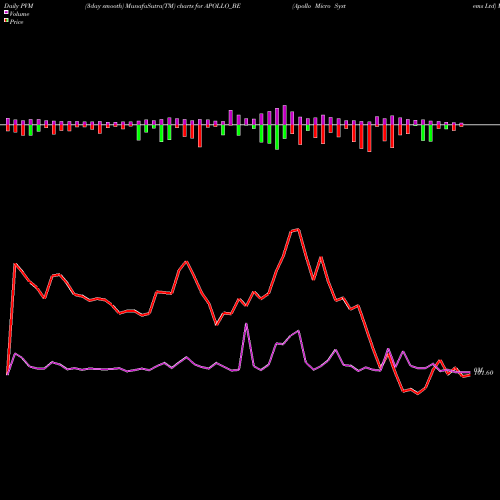
Task: Click the tallest purple bar in histogram
Action: click(x=285, y=115)
